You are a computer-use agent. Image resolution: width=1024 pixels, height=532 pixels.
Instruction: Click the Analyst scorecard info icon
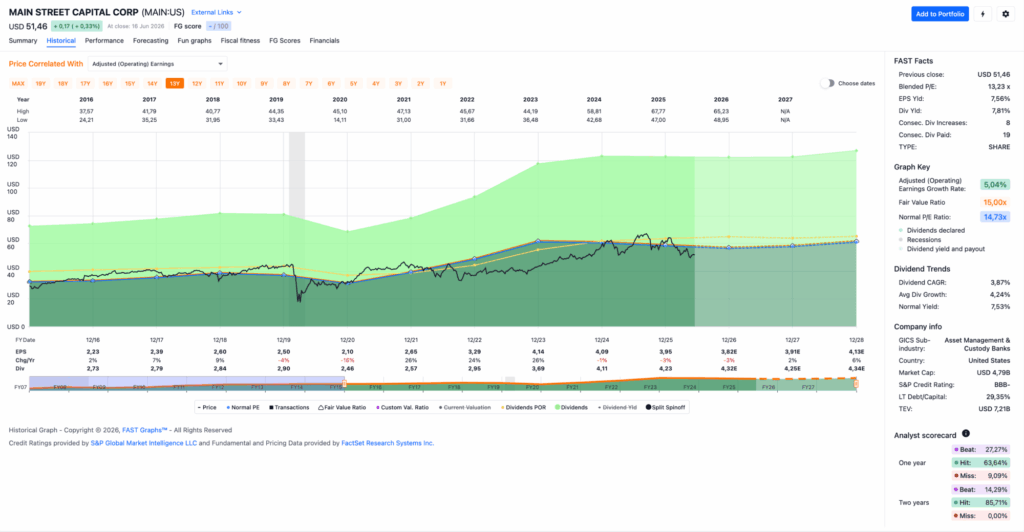click(965, 433)
